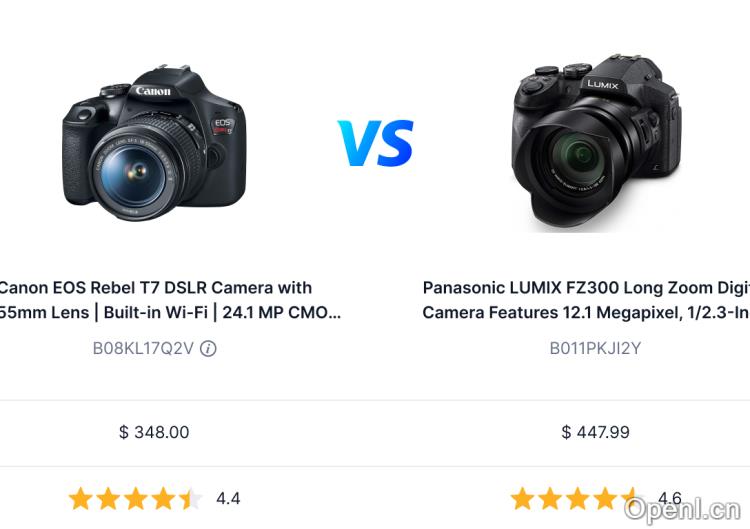Click the fourth star of Canon's rating
The width and height of the screenshot is (750, 529).
164,499
